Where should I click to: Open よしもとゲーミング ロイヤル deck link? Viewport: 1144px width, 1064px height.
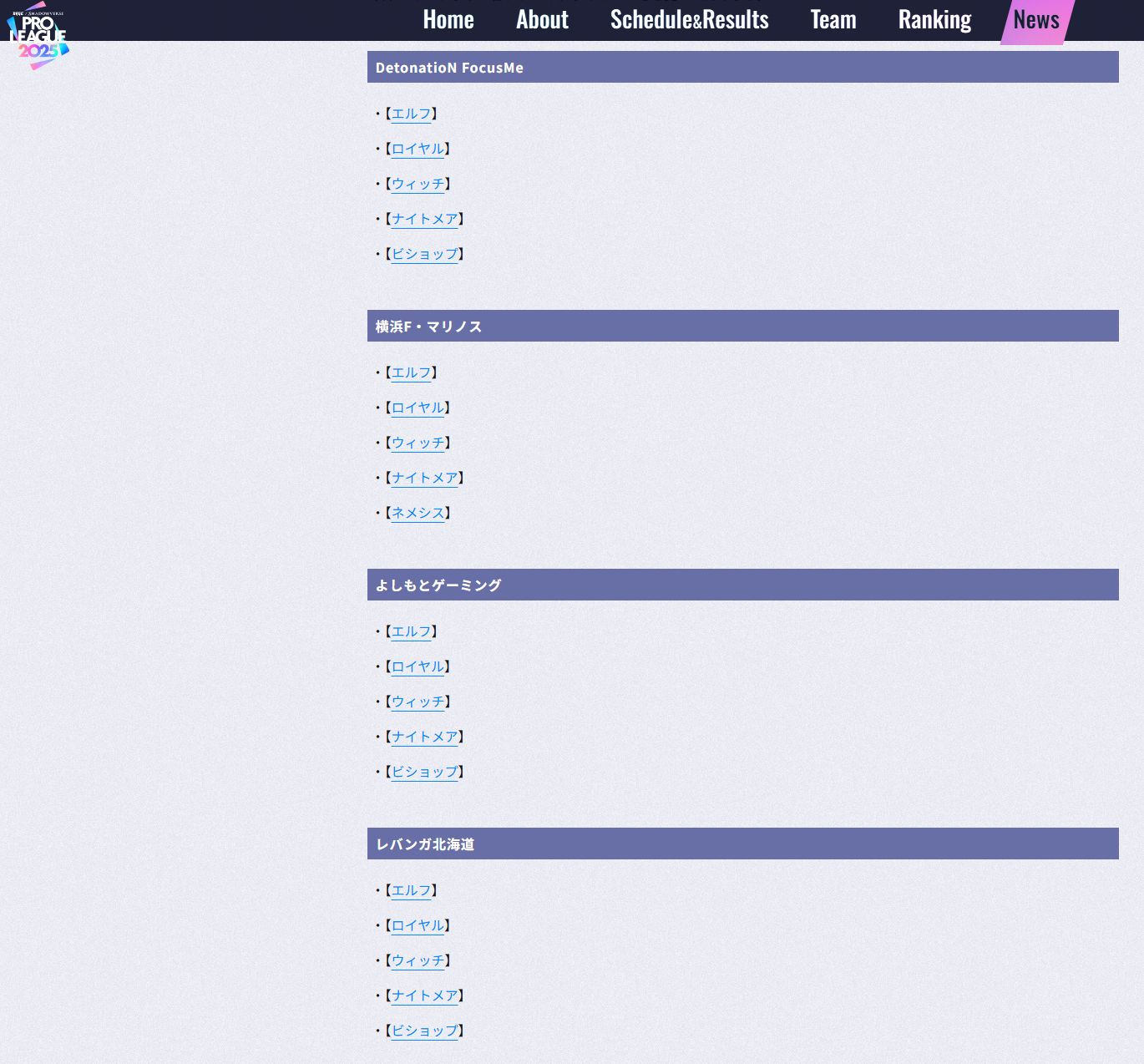tap(418, 666)
